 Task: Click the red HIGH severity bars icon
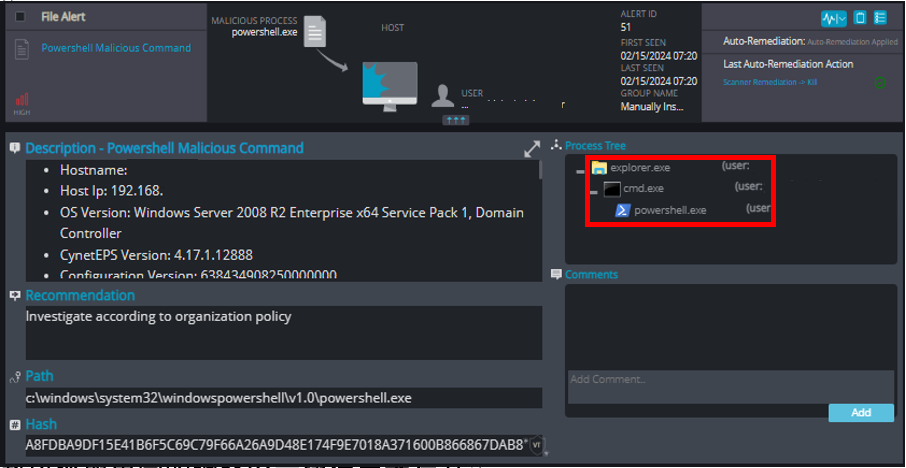click(22, 100)
